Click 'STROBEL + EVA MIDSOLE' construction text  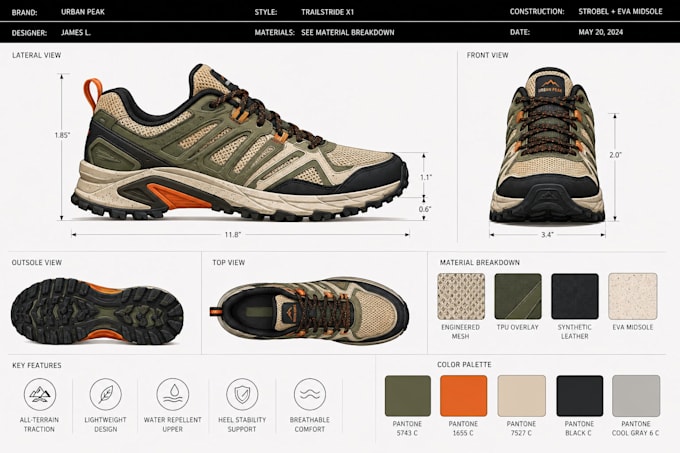pos(620,12)
